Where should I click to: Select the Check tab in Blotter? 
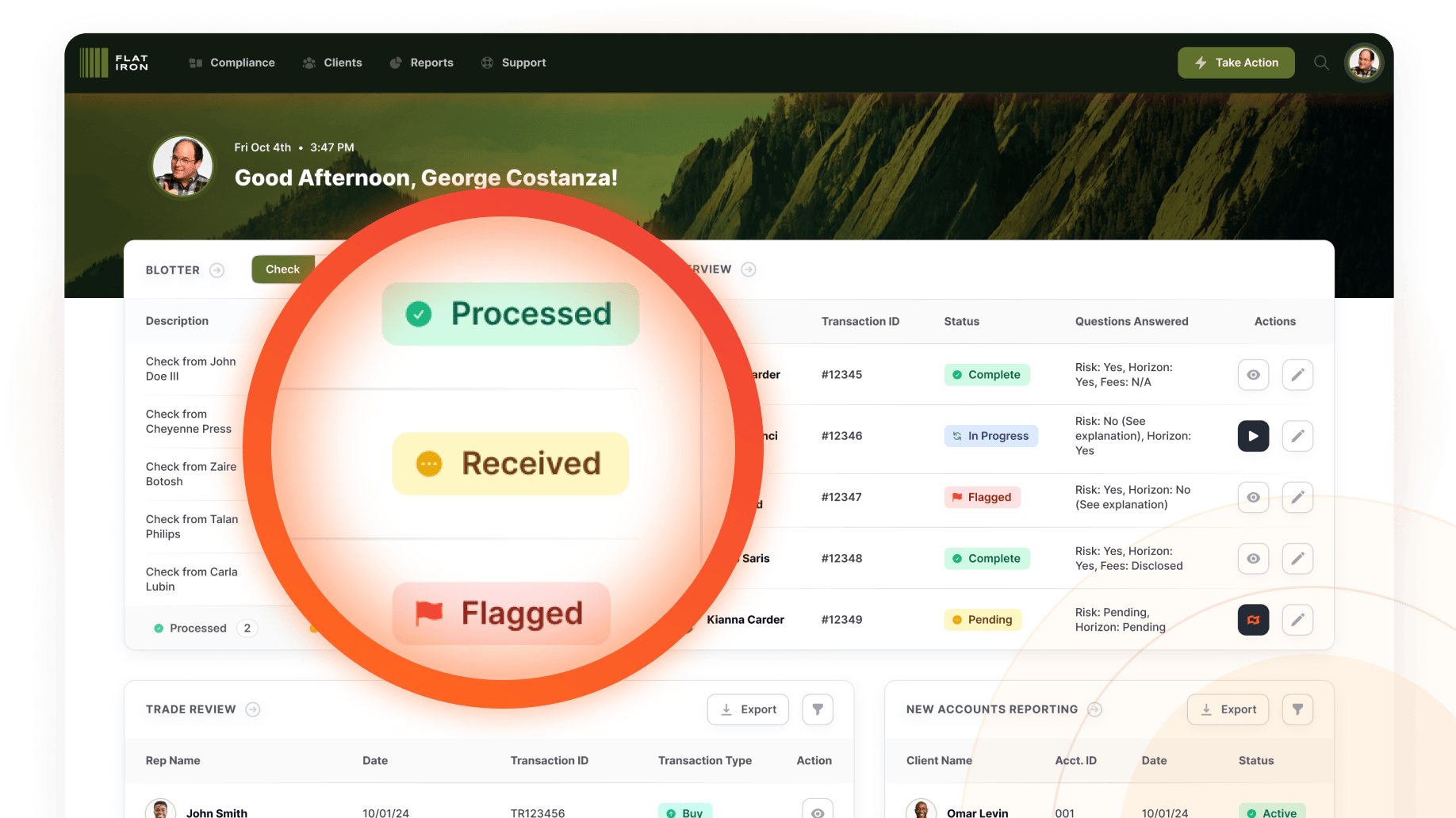pos(283,269)
